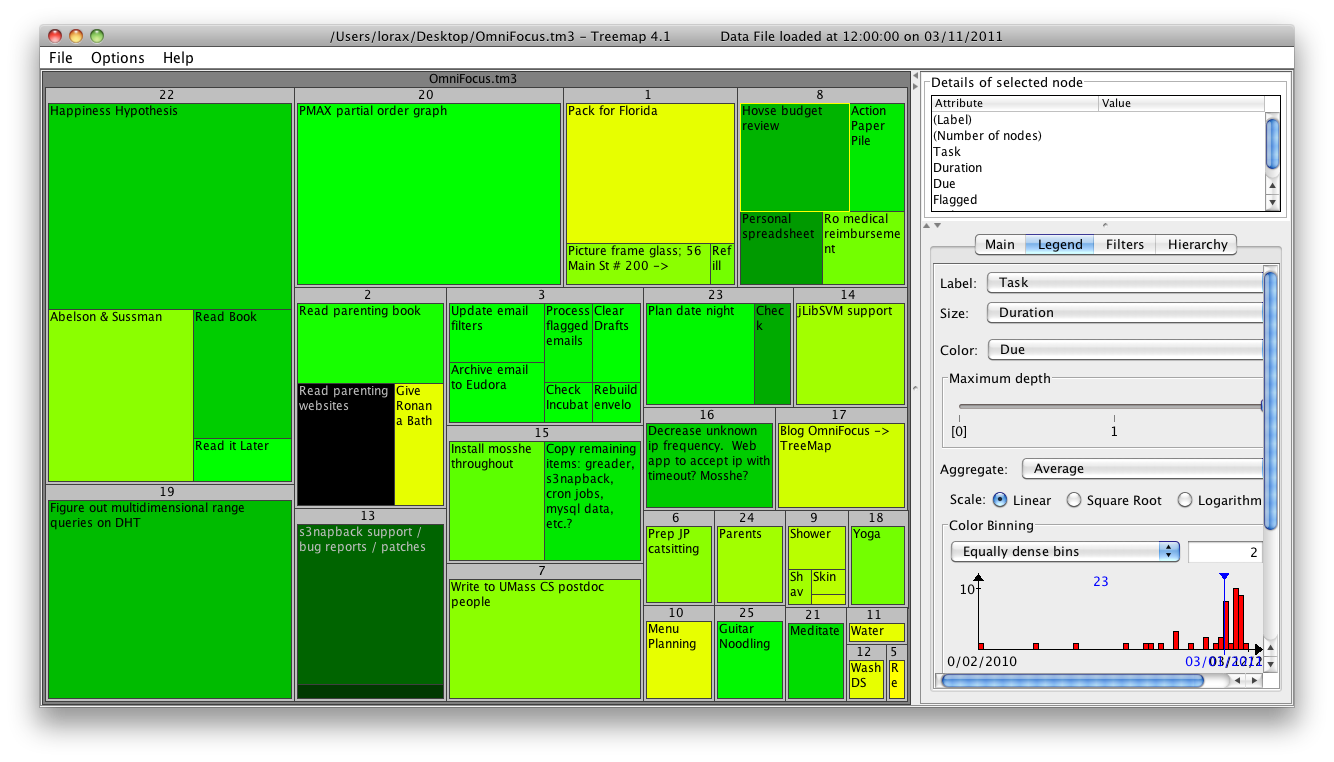Viewport: 1334px width, 762px height.
Task: Click the Attribute column header
Action: coord(1014,103)
